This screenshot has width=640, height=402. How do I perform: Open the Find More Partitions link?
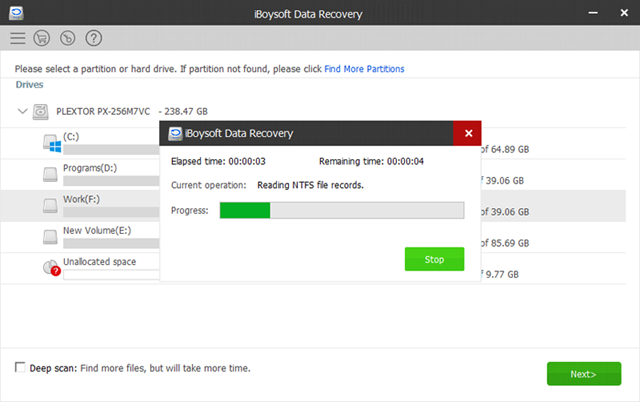[364, 69]
